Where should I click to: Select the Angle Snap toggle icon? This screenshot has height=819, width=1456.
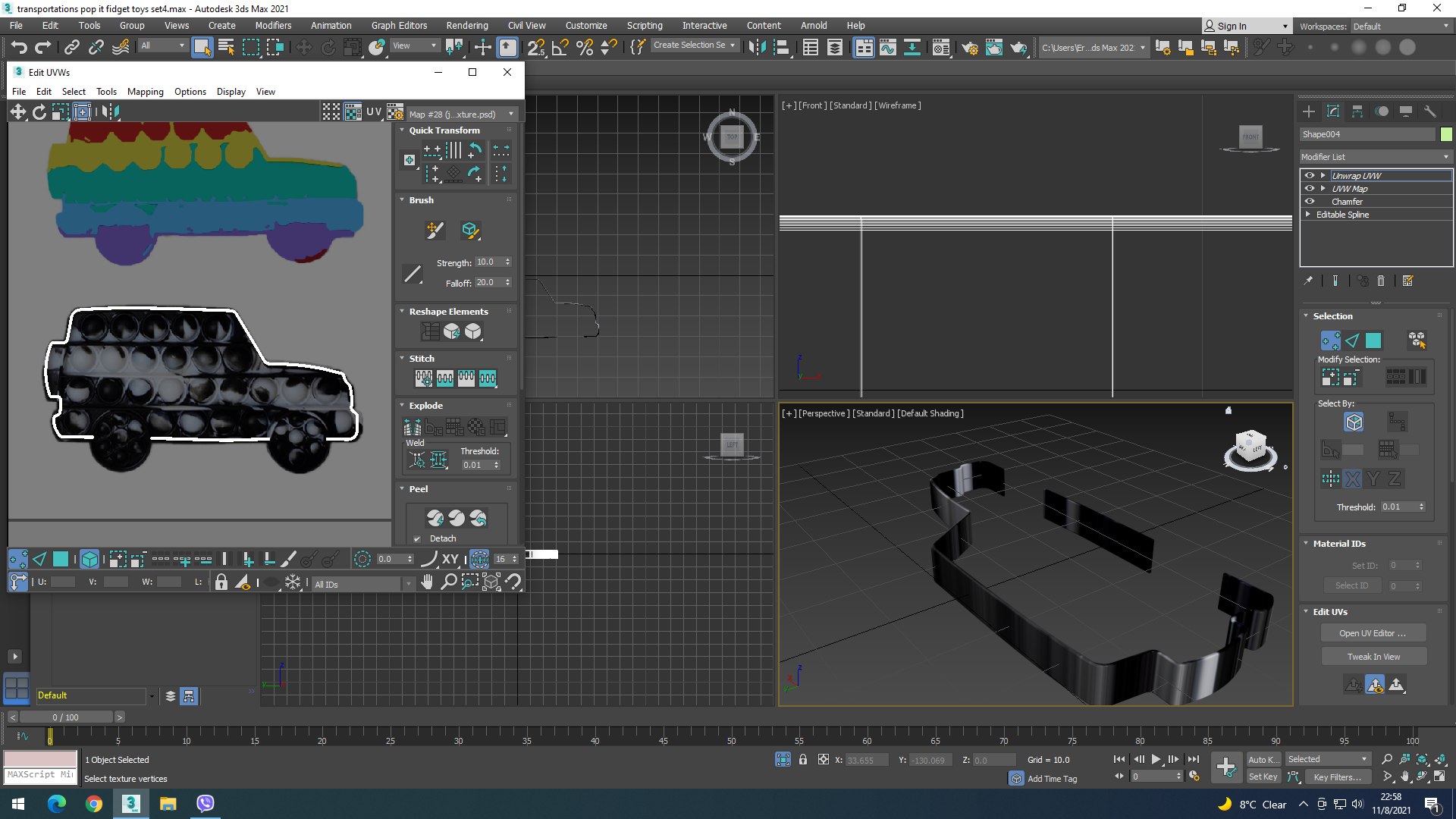click(x=560, y=47)
